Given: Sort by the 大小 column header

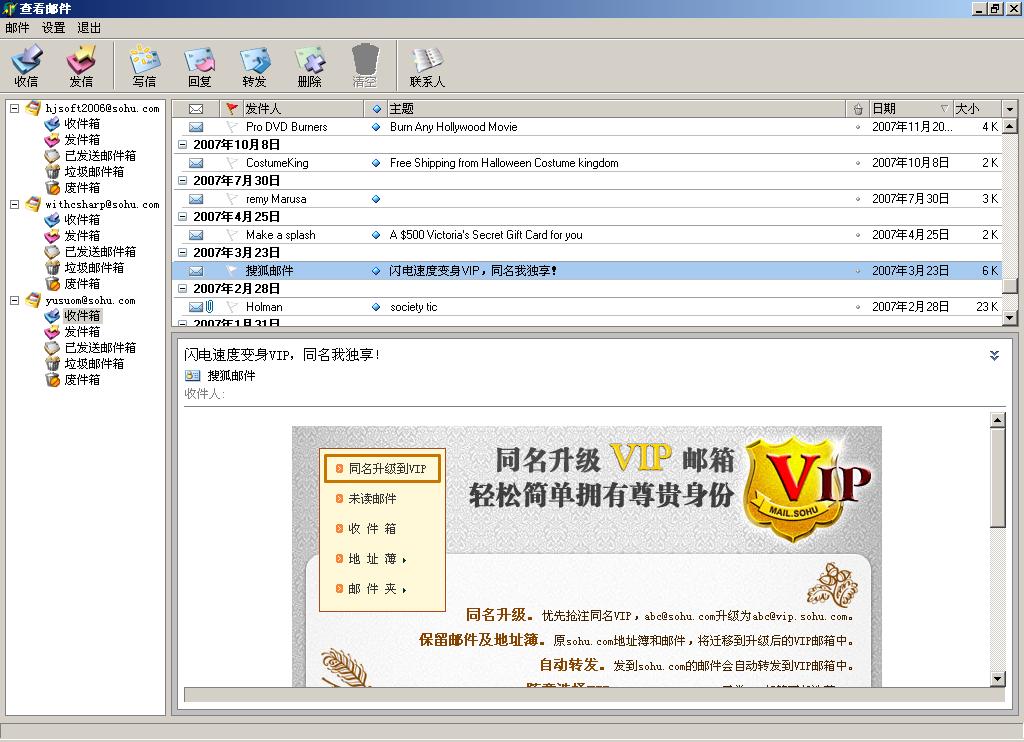Looking at the screenshot, I should 976,108.
